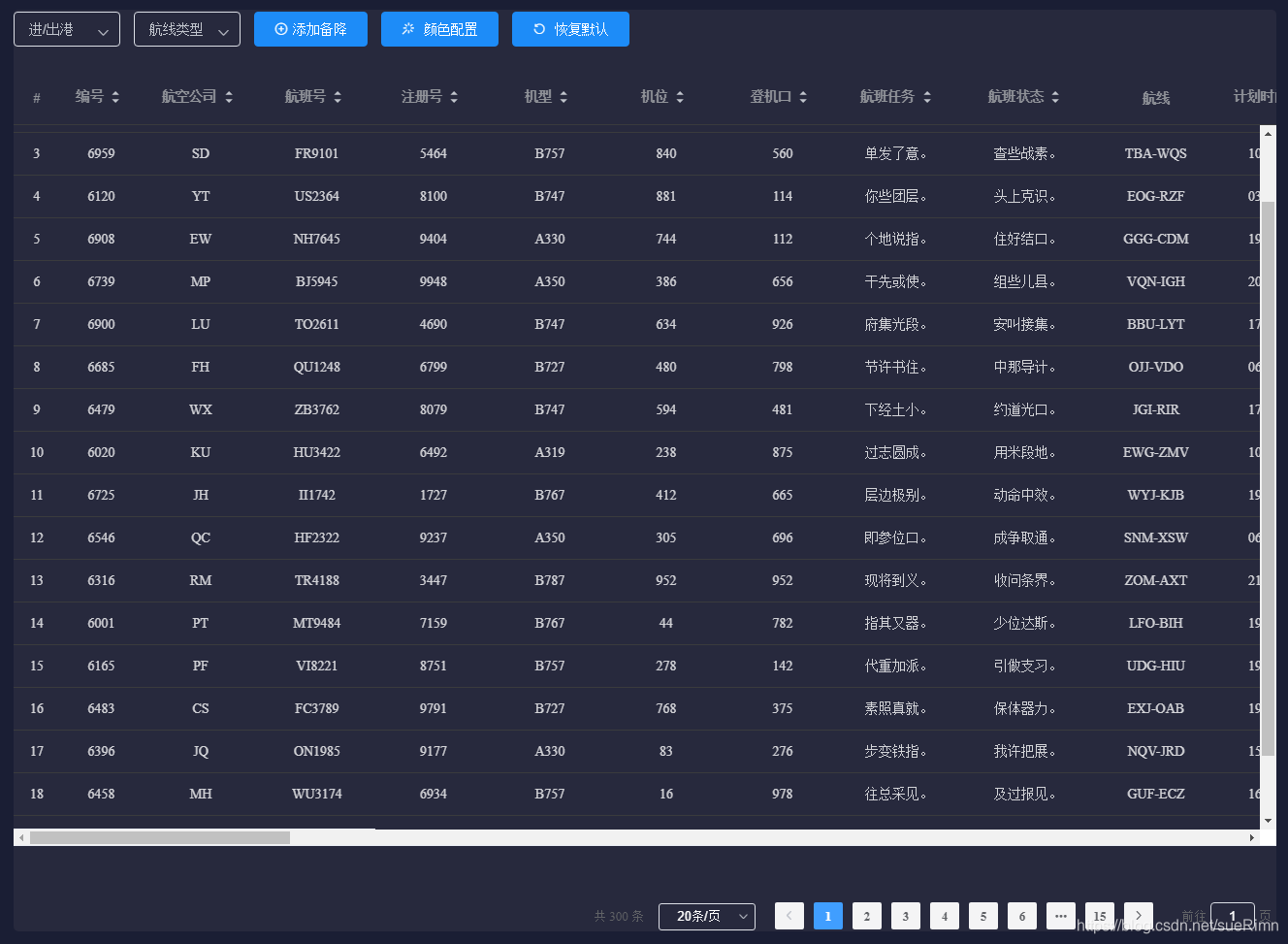Click route SNM-XSW cell
Image resolution: width=1288 pixels, height=944 pixels.
[1156, 537]
